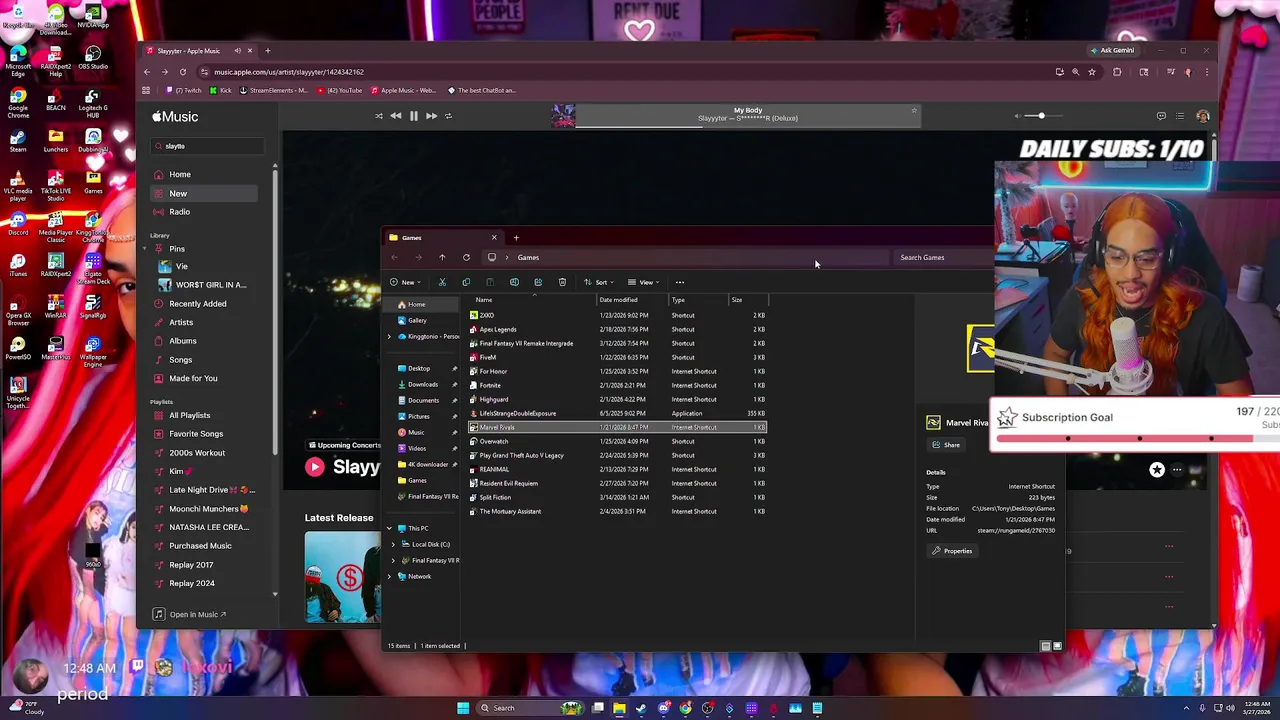Open the WinRAR desktop shortcut

click(56, 306)
